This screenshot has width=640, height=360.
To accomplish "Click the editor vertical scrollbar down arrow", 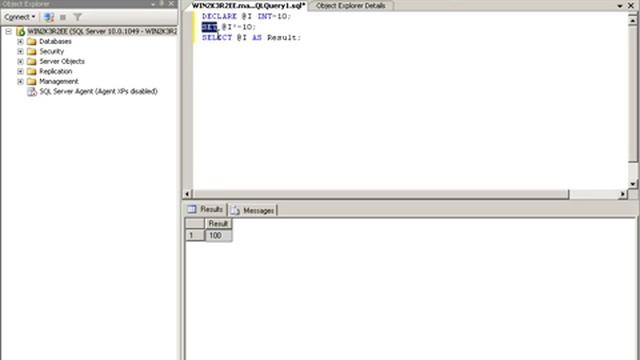I will (633, 184).
